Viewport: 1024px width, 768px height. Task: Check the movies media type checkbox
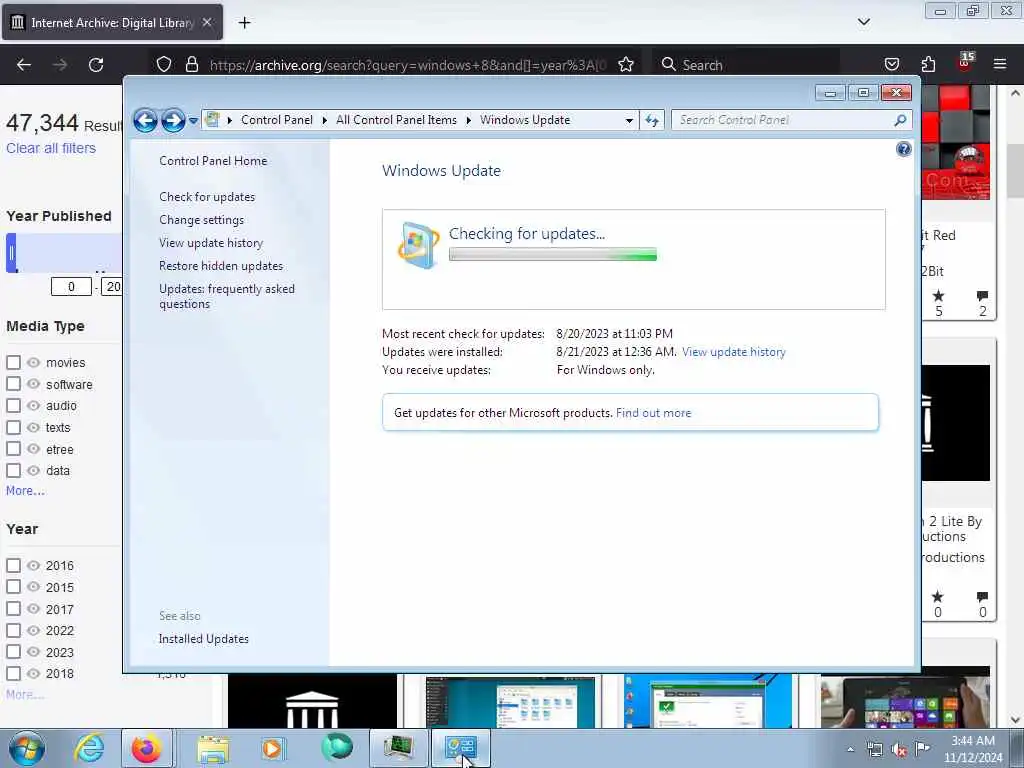[13, 362]
